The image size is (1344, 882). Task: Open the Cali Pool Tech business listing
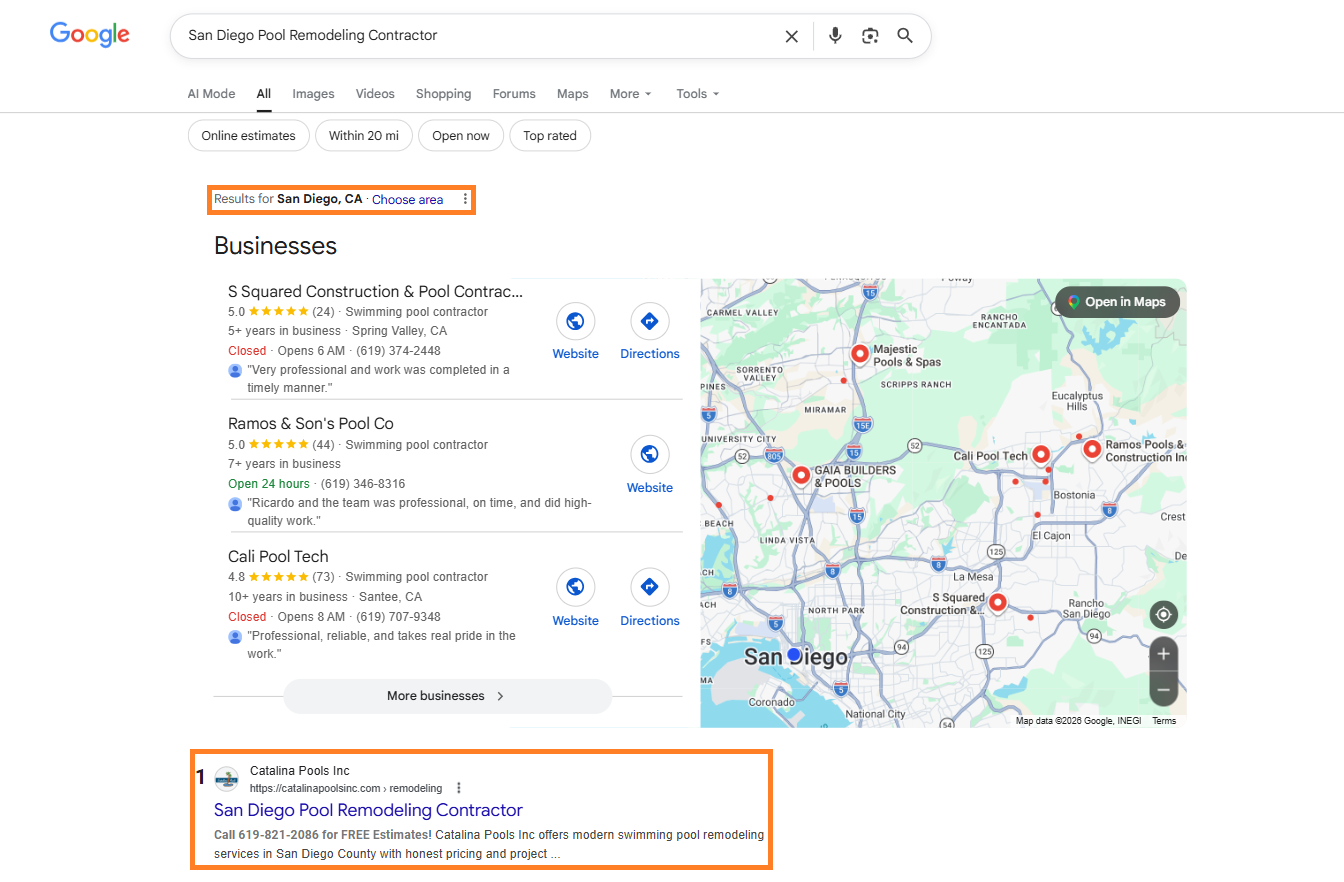point(278,557)
